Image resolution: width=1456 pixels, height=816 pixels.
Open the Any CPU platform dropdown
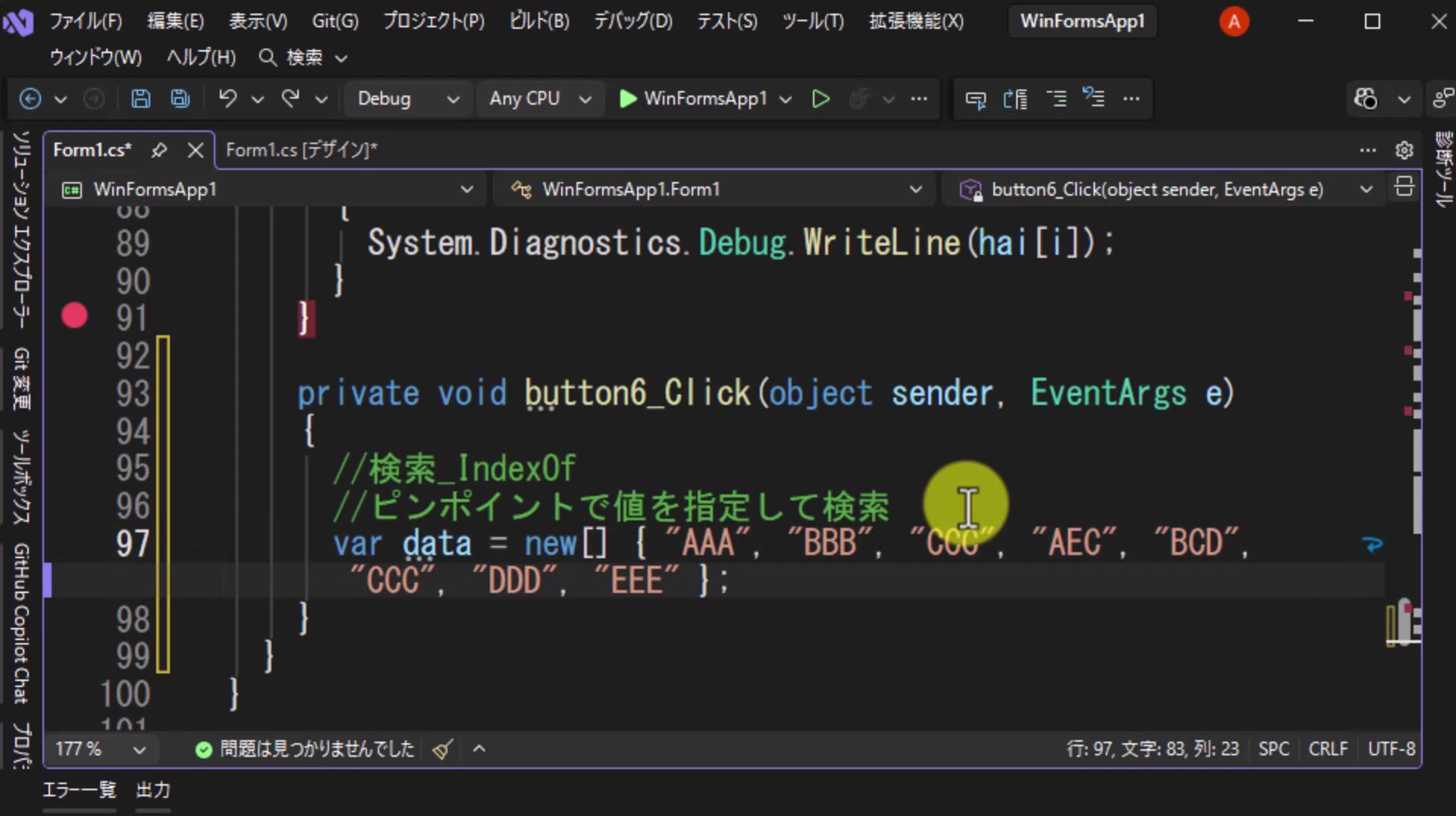pyautogui.click(x=540, y=99)
